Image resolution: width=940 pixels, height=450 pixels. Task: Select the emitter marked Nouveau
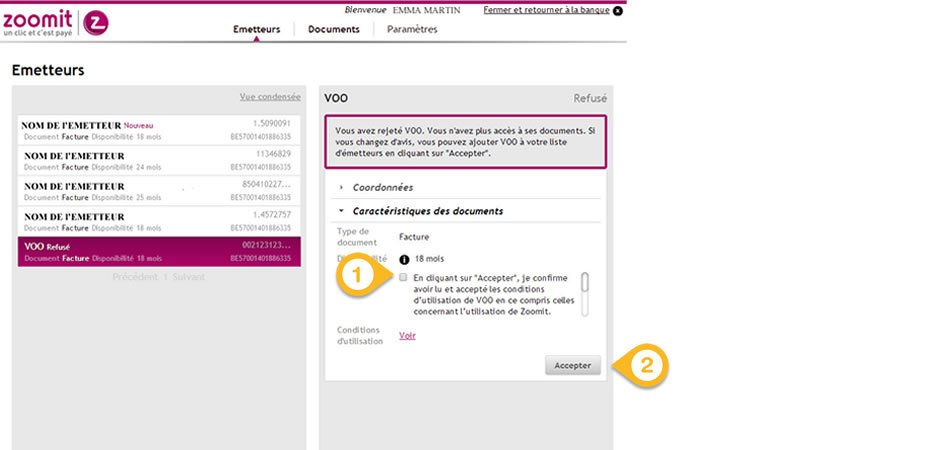160,130
